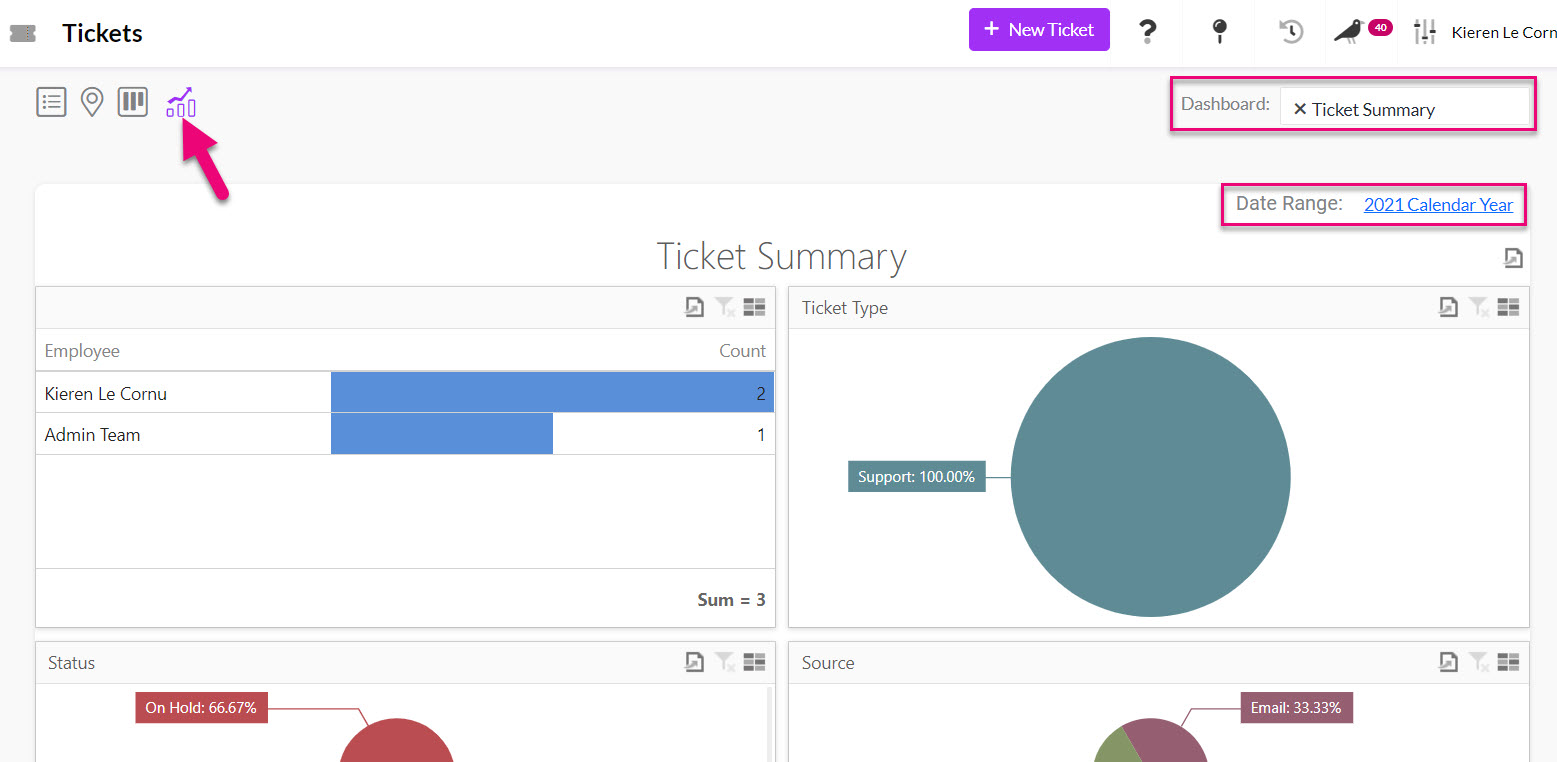Screen dimensions: 1557x762
Task: Clear filter on Status panel
Action: [x=725, y=662]
